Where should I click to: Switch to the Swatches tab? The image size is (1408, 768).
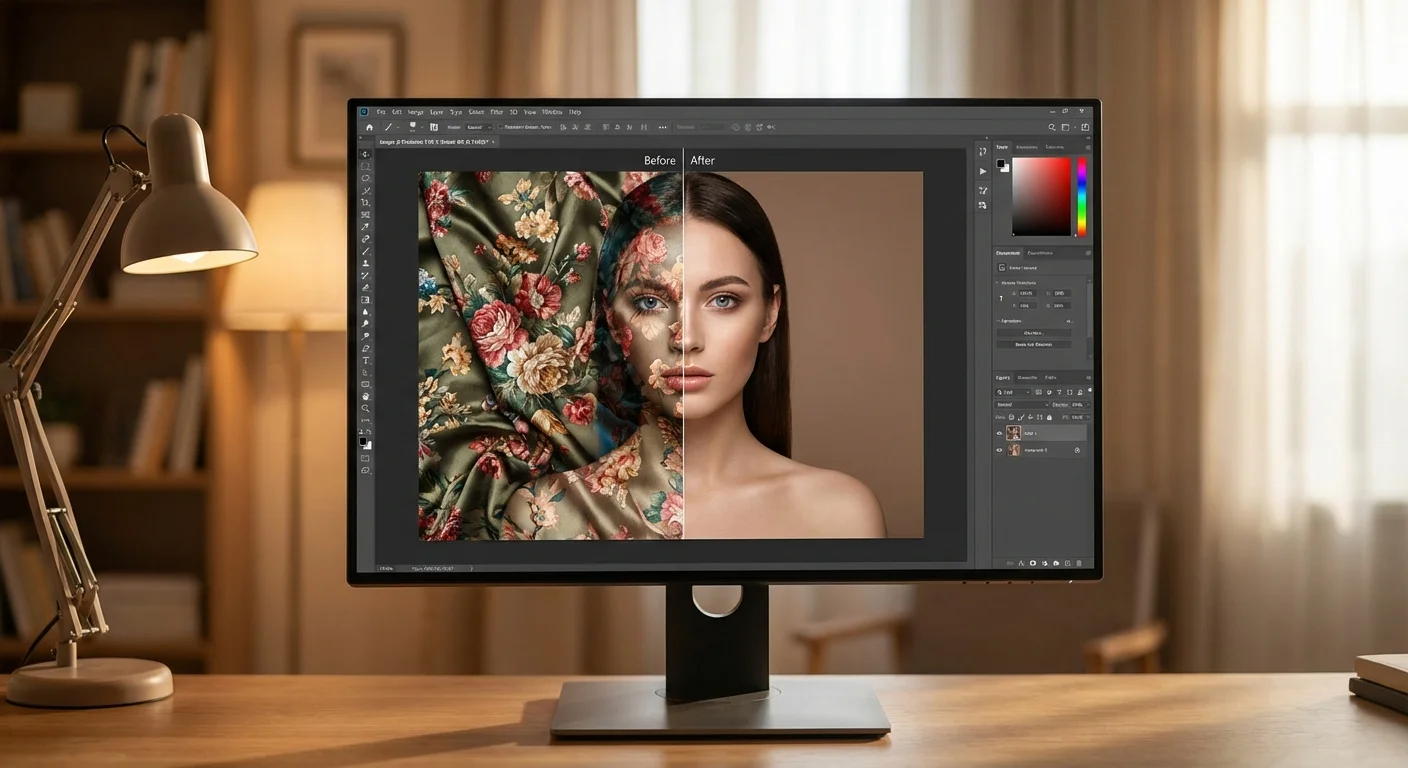click(1025, 146)
